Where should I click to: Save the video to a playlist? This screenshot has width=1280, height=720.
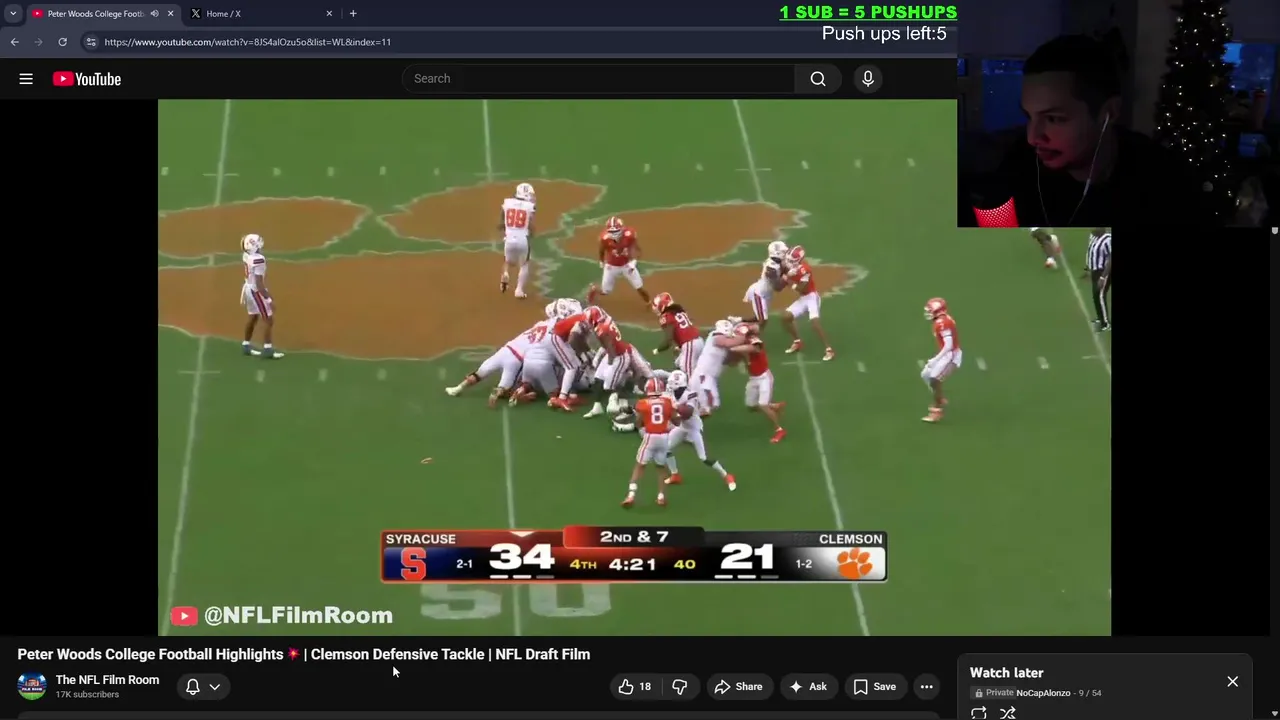click(x=873, y=687)
